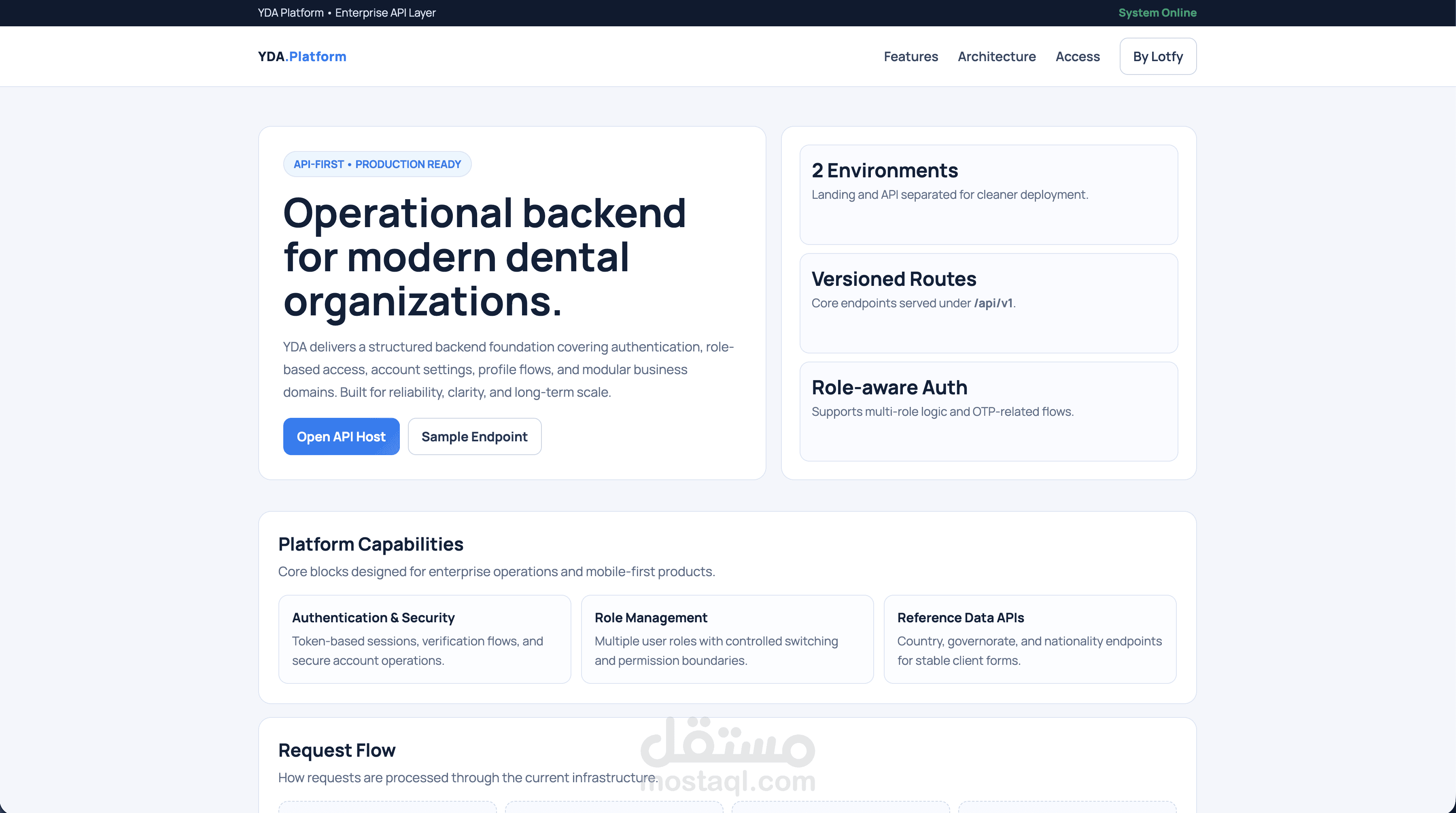Click the API-FIRST • PRODUCTION READY badge
This screenshot has height=813, width=1456.
[x=377, y=164]
